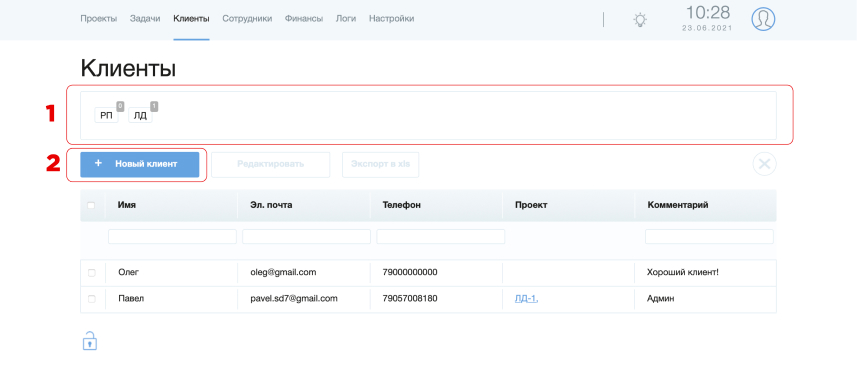Switch to the Задачи tab

145,19
